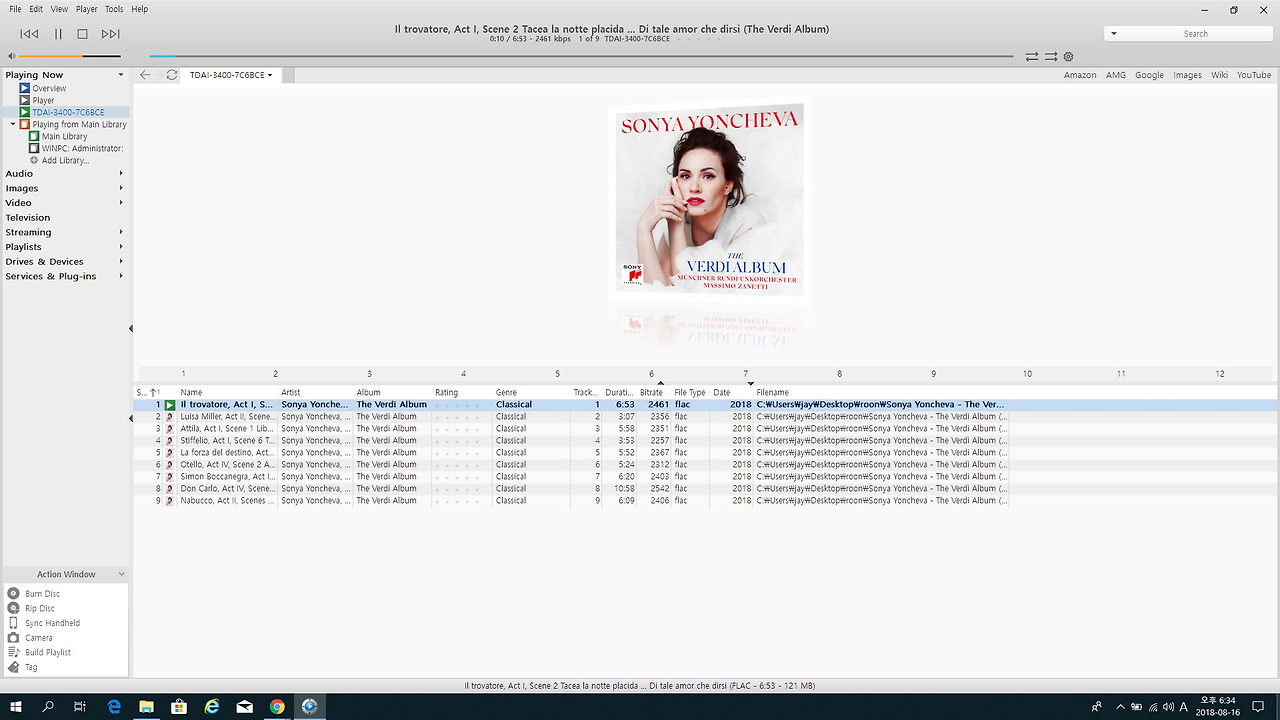Refresh the current view
The width and height of the screenshot is (1280, 720).
coord(172,75)
